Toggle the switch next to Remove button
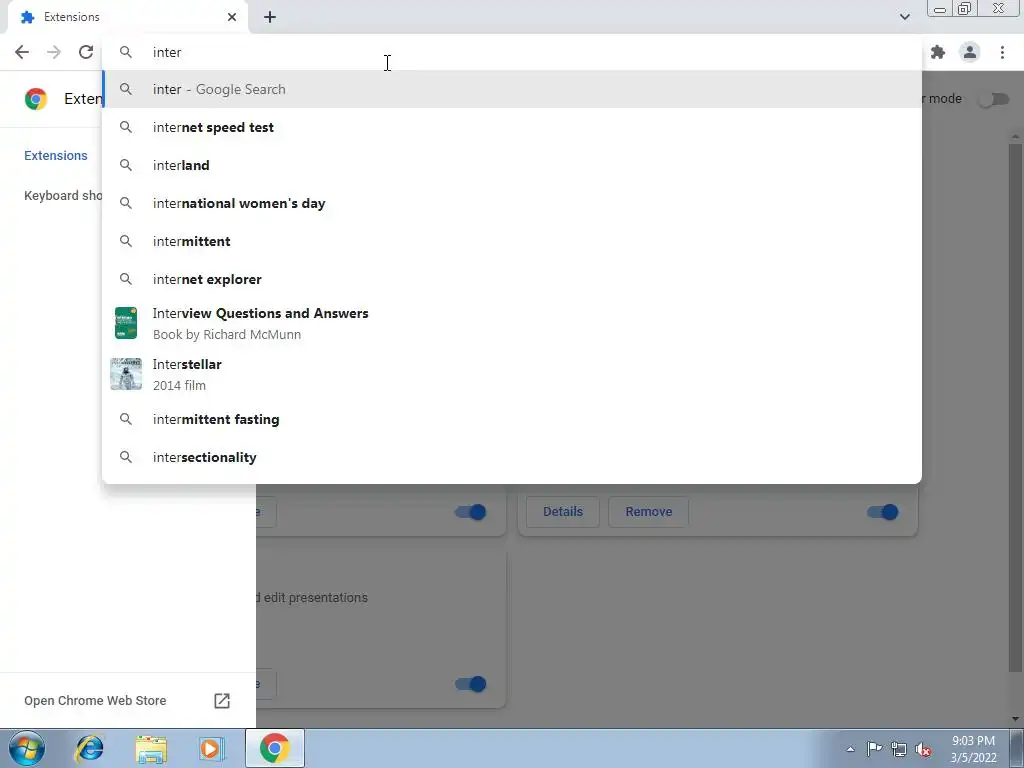This screenshot has height=768, width=1024. (883, 512)
